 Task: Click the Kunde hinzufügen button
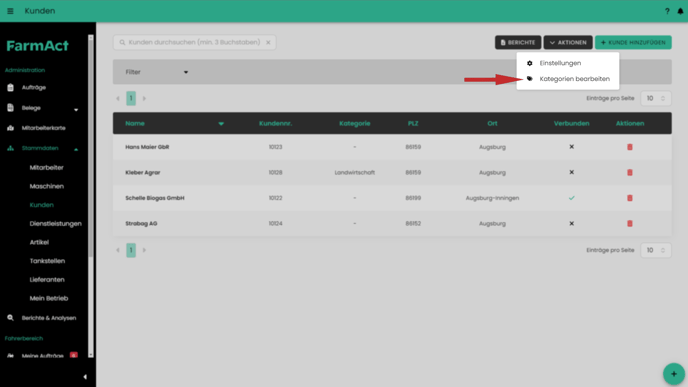click(x=633, y=43)
